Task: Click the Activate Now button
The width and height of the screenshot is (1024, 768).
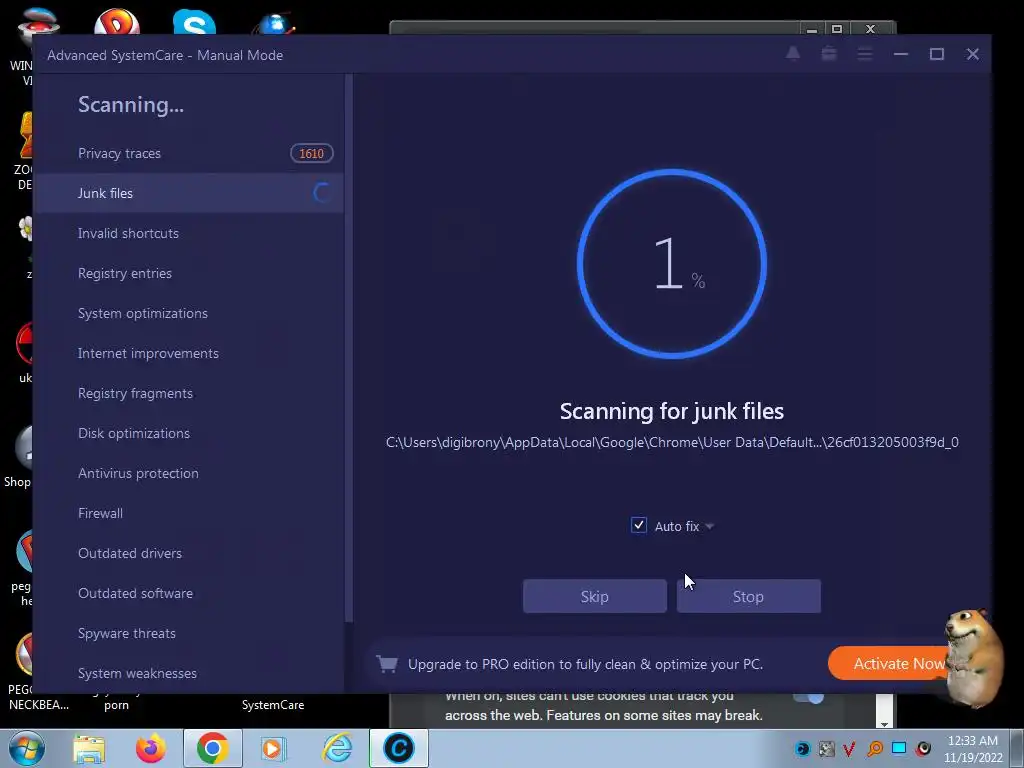Action: tap(889, 664)
